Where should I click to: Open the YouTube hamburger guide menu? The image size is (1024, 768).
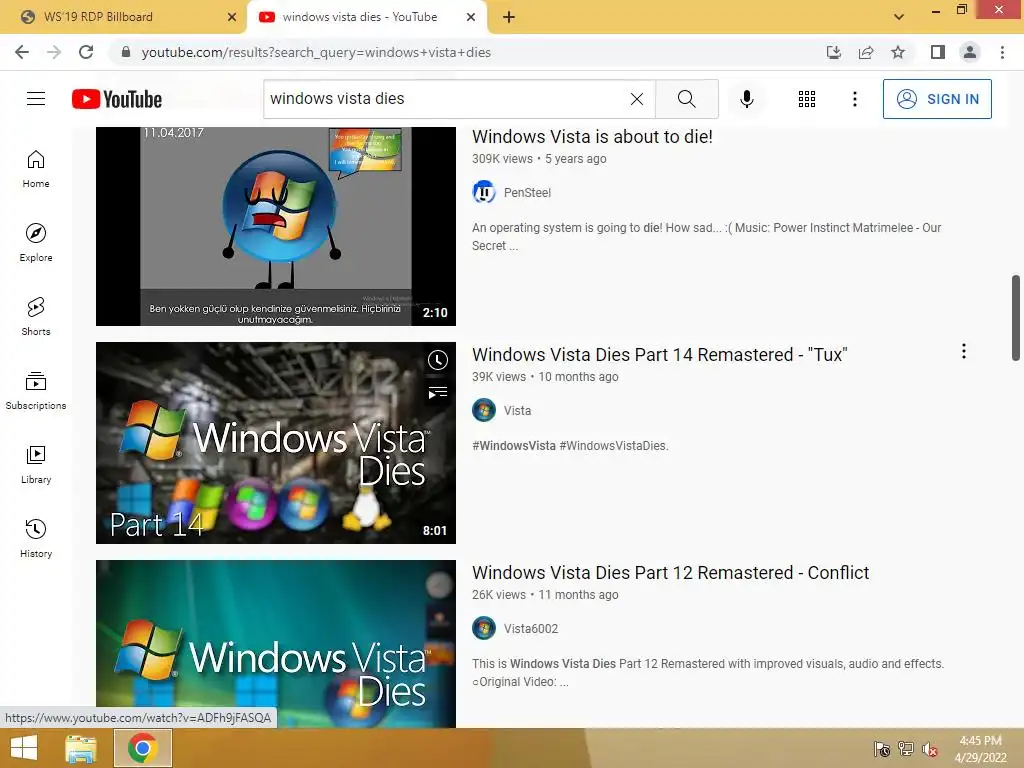point(36,99)
